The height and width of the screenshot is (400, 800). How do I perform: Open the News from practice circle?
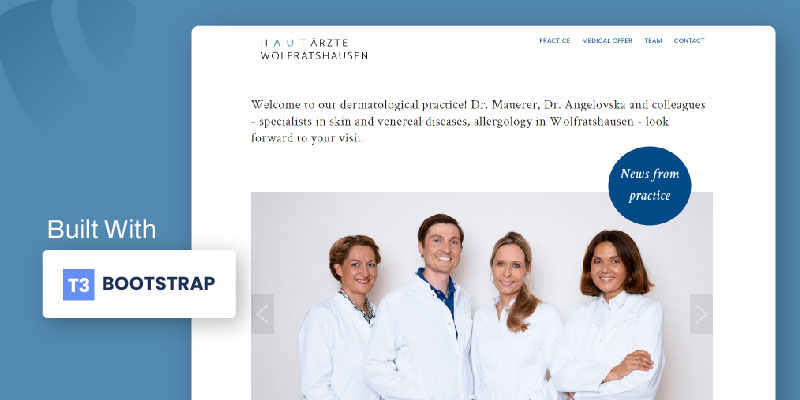[649, 186]
